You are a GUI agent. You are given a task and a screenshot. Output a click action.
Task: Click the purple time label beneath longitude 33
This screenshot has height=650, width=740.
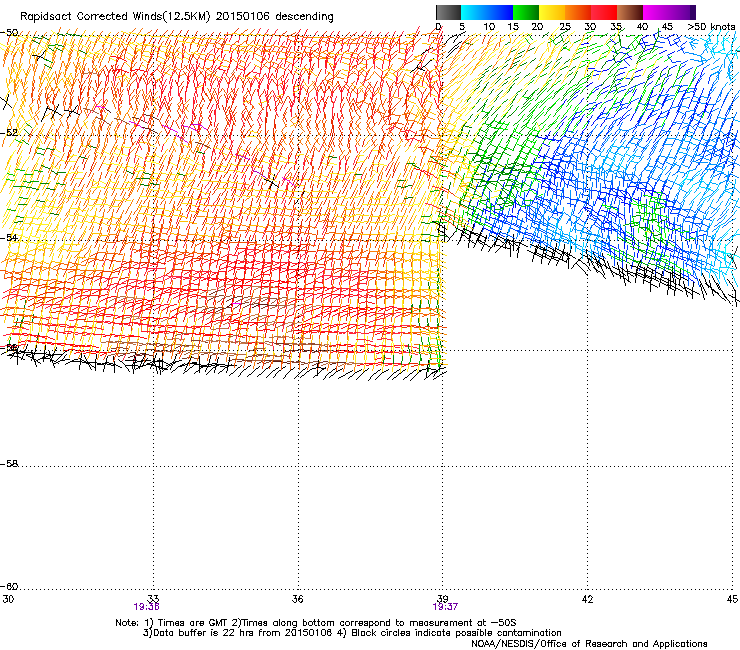coord(146,607)
